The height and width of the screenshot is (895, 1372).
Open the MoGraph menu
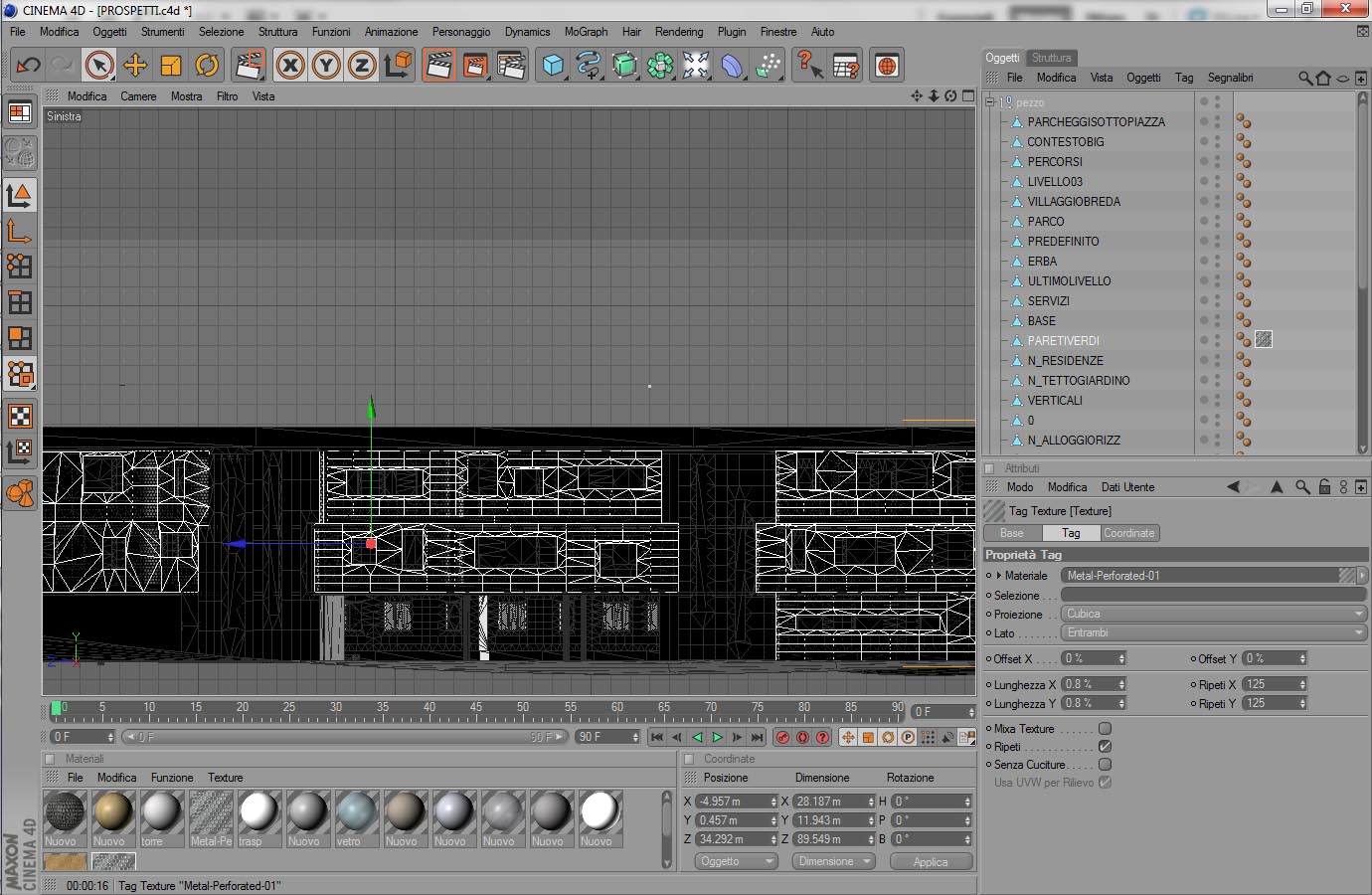click(586, 32)
